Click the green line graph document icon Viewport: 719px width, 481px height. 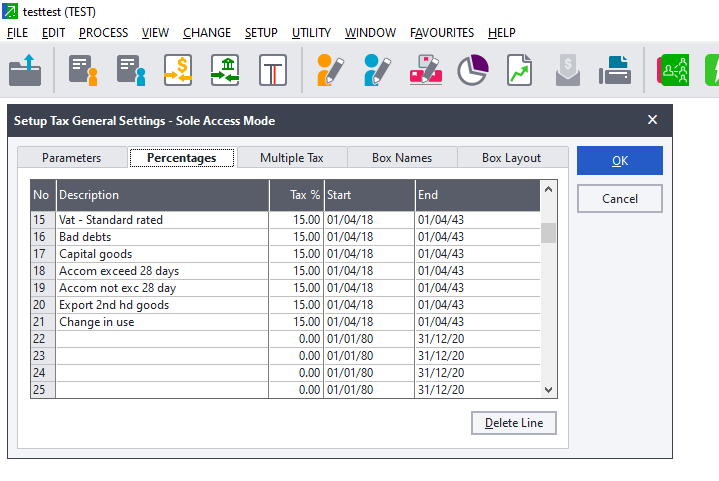519,70
